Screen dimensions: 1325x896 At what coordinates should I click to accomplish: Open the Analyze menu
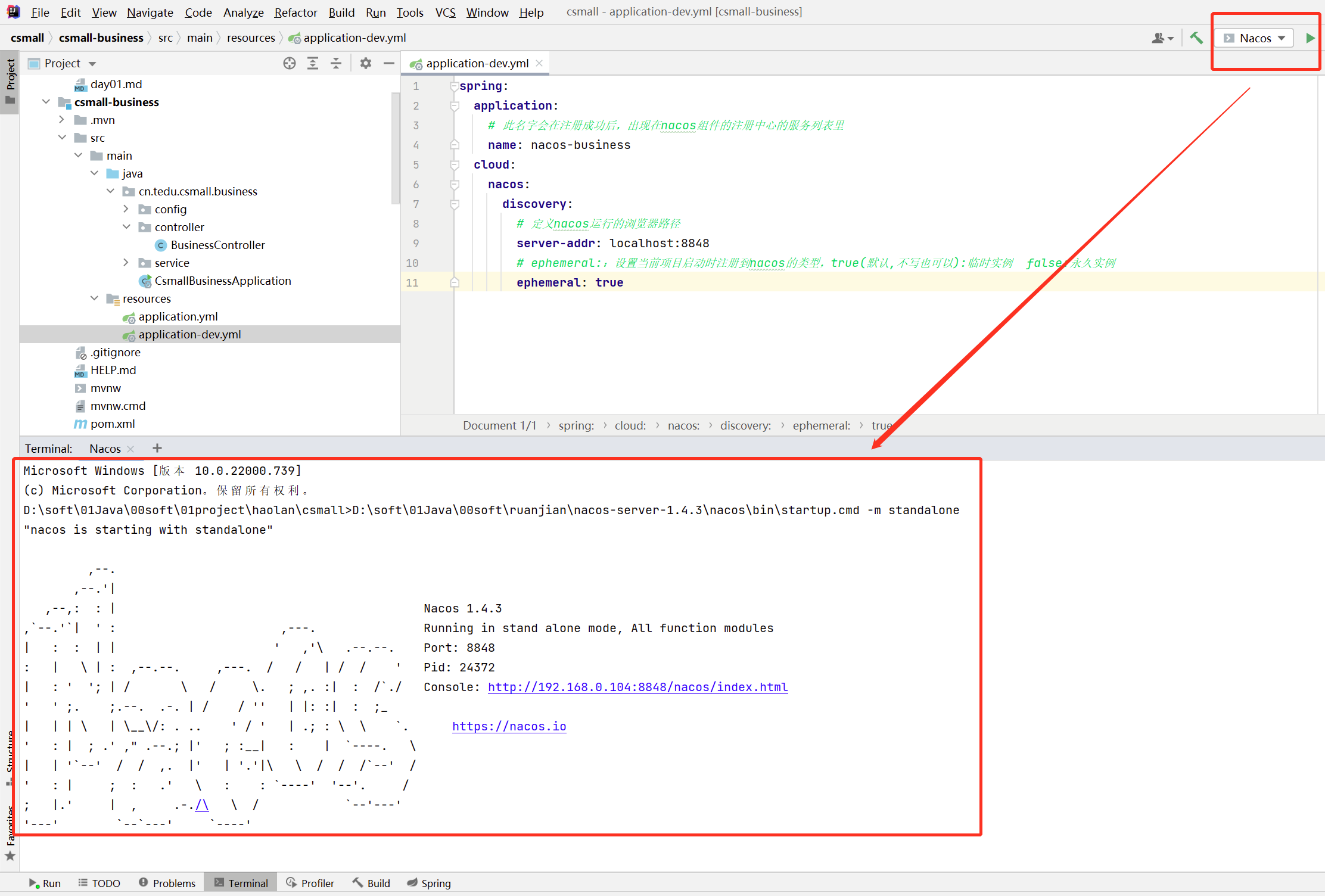(x=243, y=13)
